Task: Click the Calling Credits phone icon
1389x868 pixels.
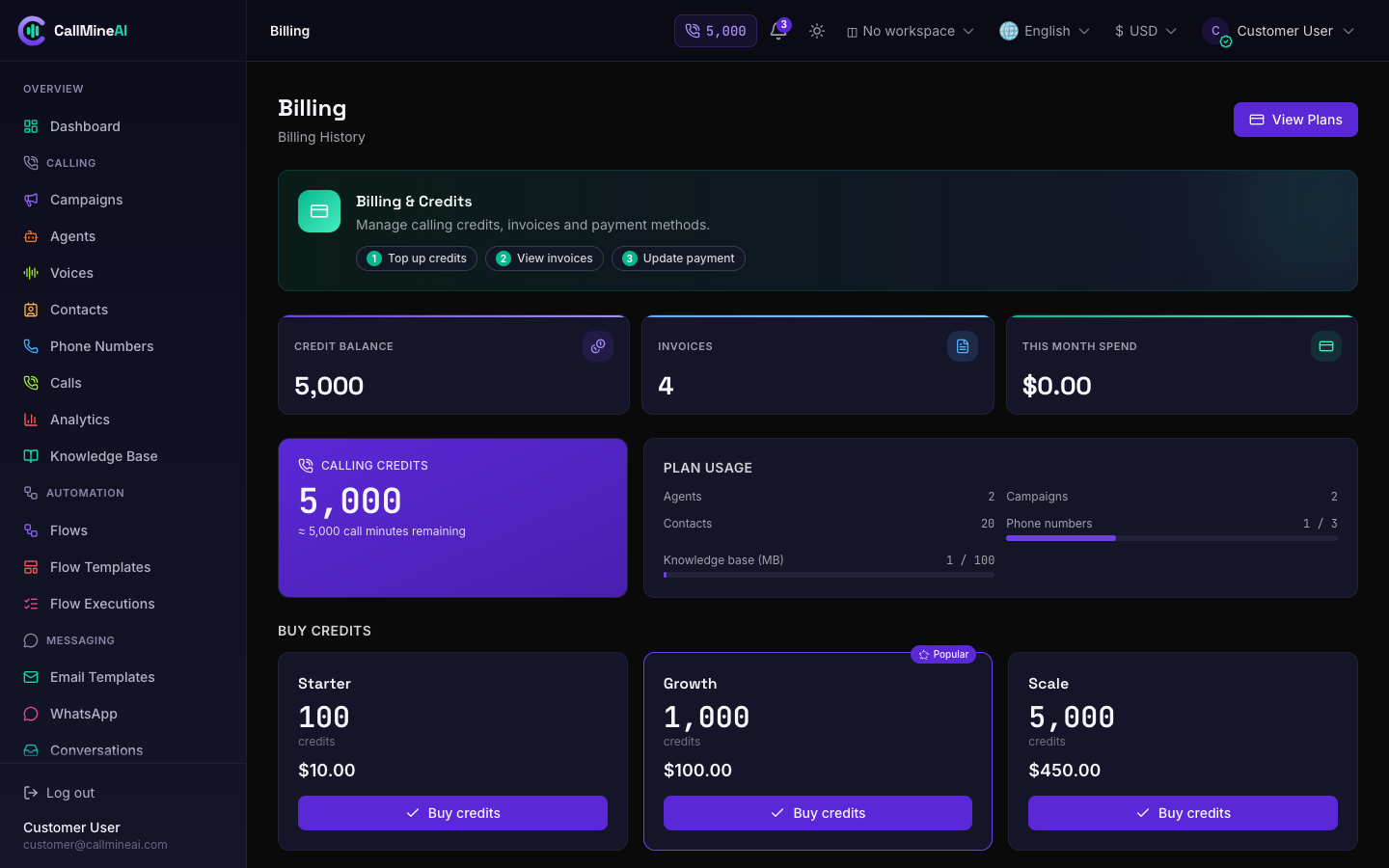Action: click(x=306, y=466)
